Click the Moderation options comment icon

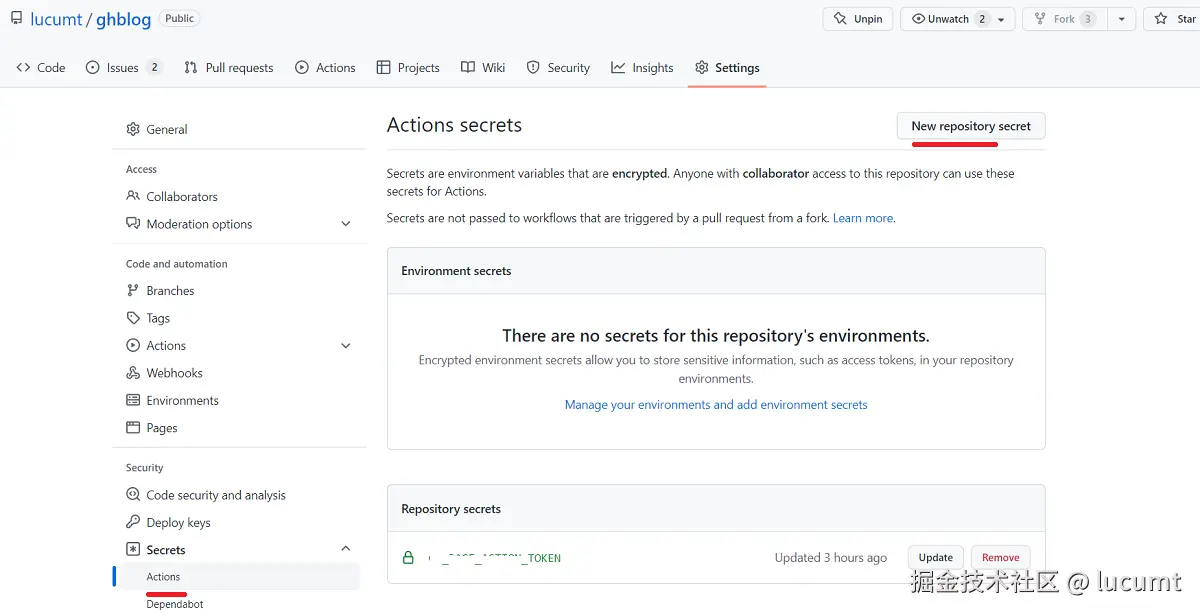tap(133, 224)
